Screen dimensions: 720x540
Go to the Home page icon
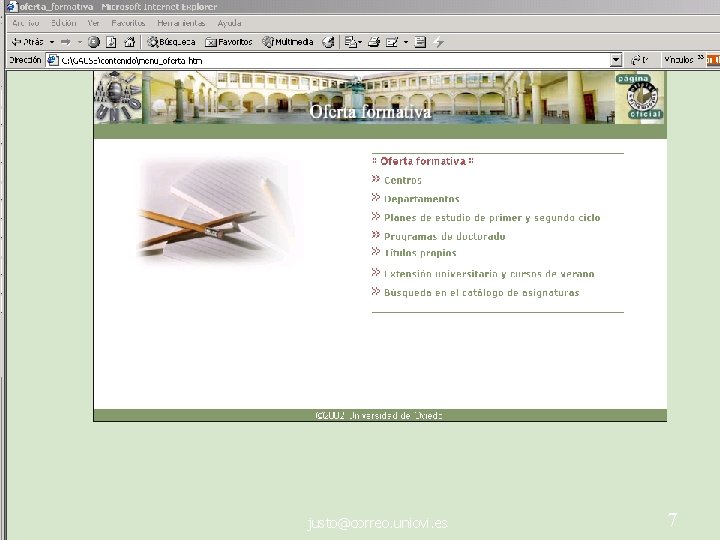[x=129, y=42]
